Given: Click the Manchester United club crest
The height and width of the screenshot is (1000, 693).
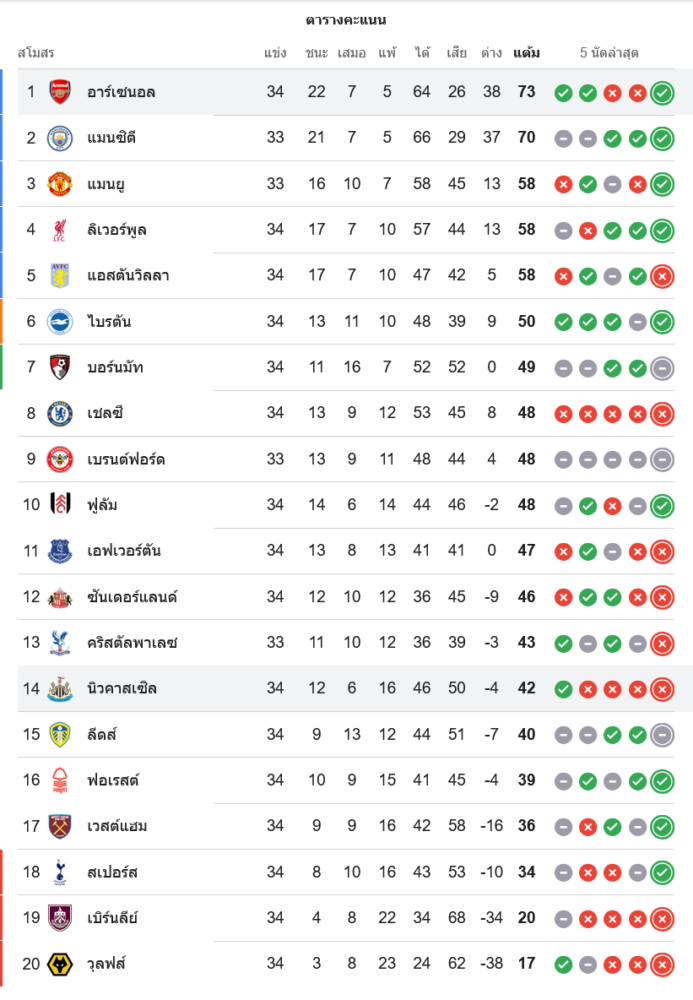Looking at the screenshot, I should [x=61, y=184].
